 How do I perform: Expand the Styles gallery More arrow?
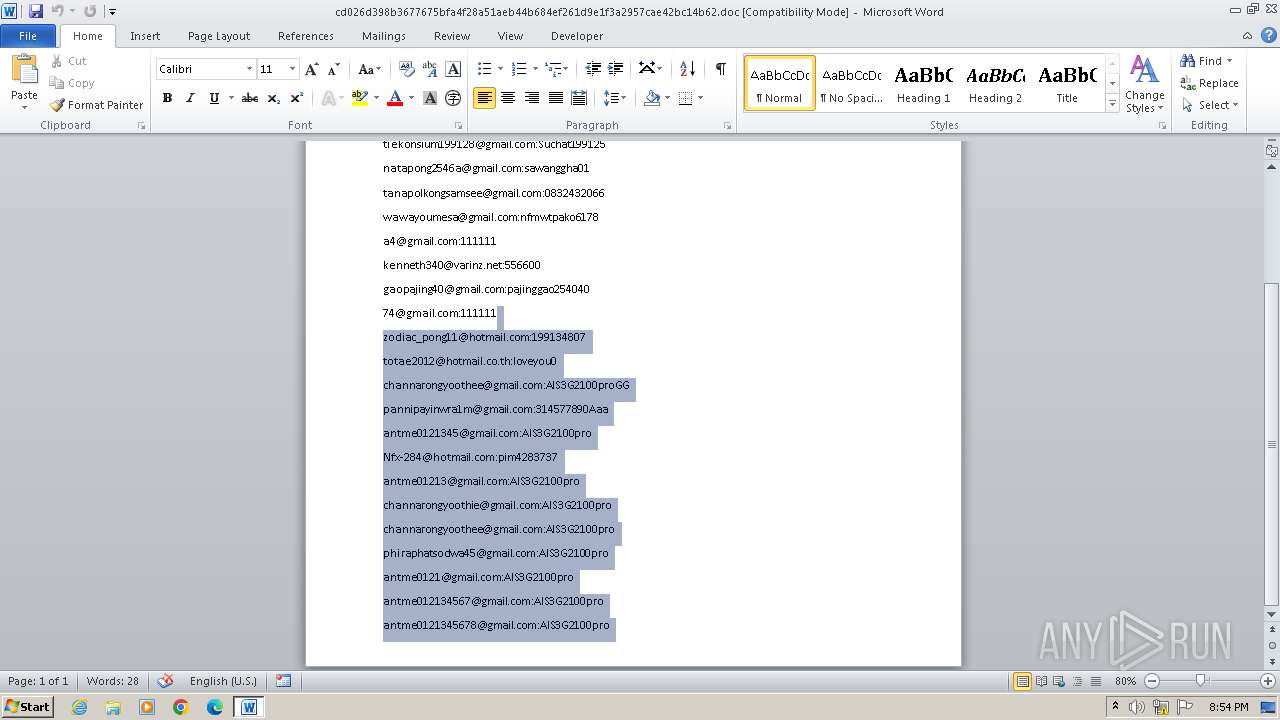pyautogui.click(x=1112, y=104)
